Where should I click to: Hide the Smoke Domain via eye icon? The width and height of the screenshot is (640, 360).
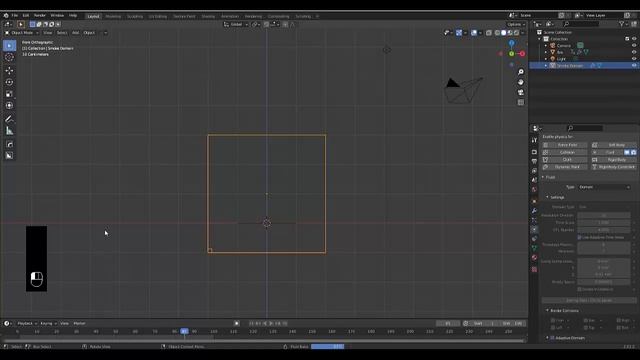pos(634,65)
